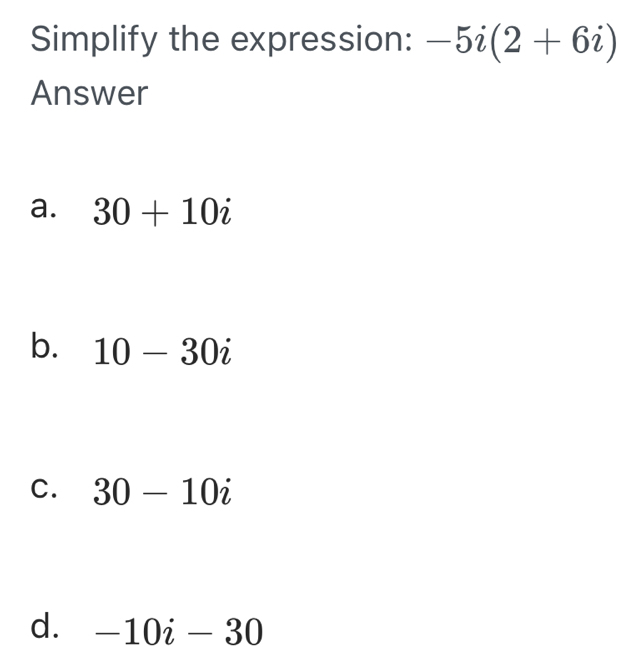
Task: Click the '30' term in option c
Action: coord(111,492)
